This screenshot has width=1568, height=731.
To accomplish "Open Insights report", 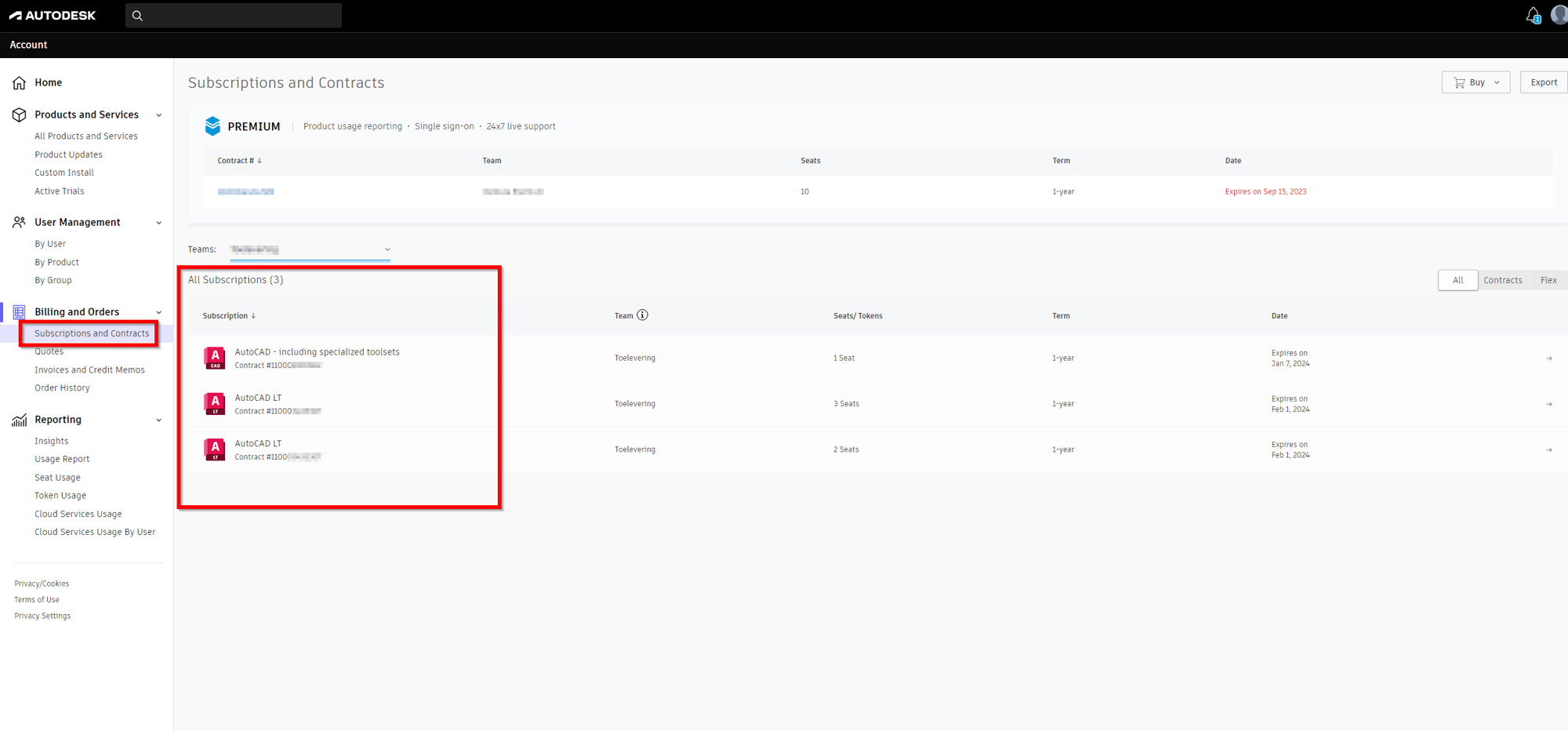I will tap(52, 441).
